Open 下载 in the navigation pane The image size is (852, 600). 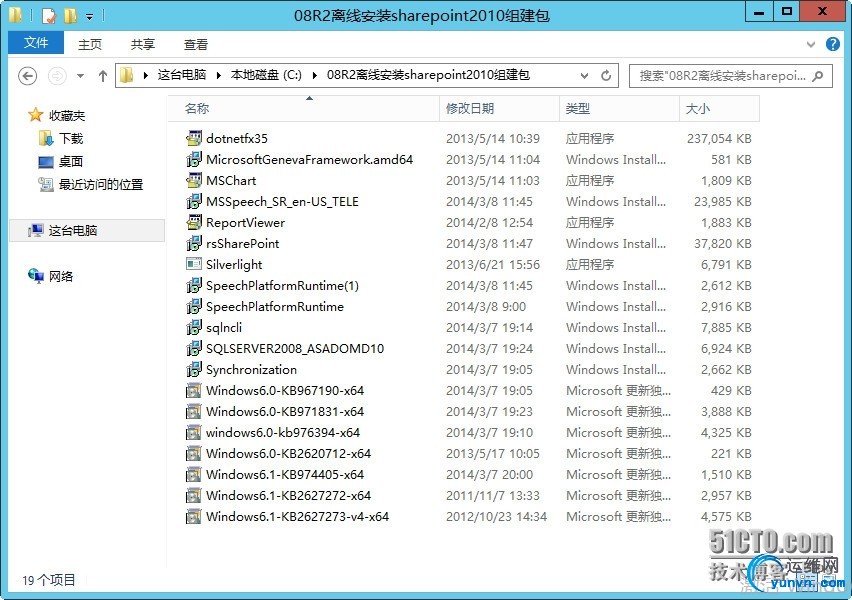[71, 139]
